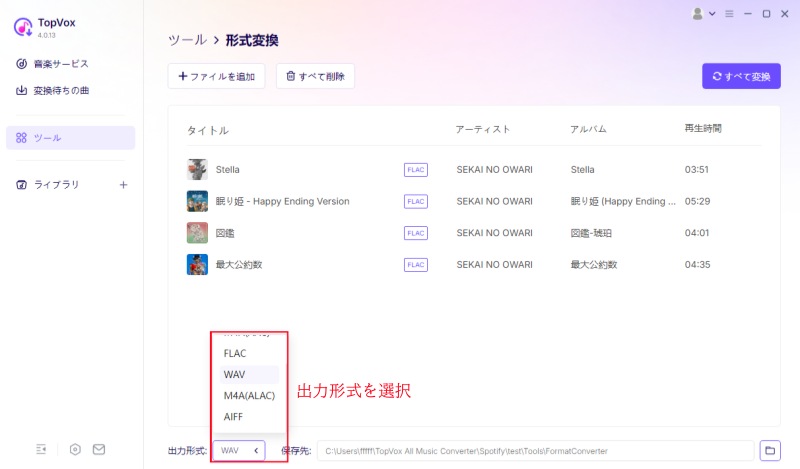
Task: Click artist SEKAI NO OWARI on the Stella row
Action: point(494,169)
